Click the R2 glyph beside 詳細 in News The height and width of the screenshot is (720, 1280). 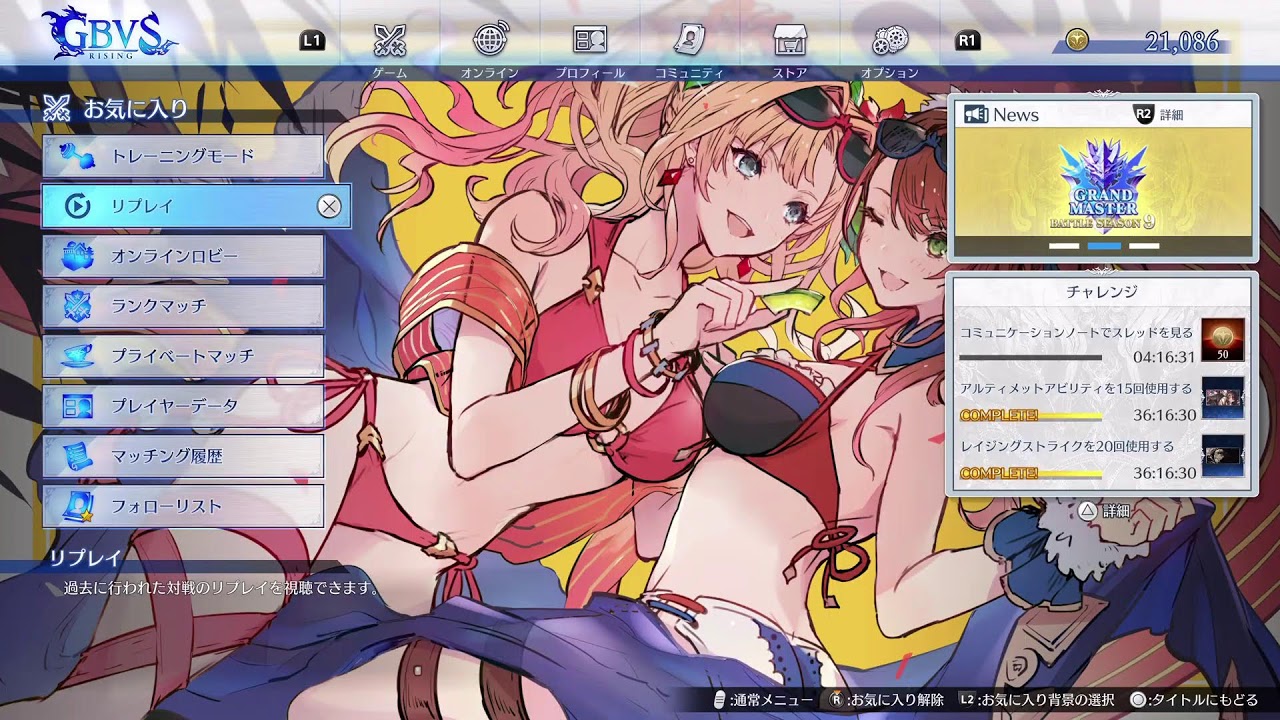[x=1144, y=114]
